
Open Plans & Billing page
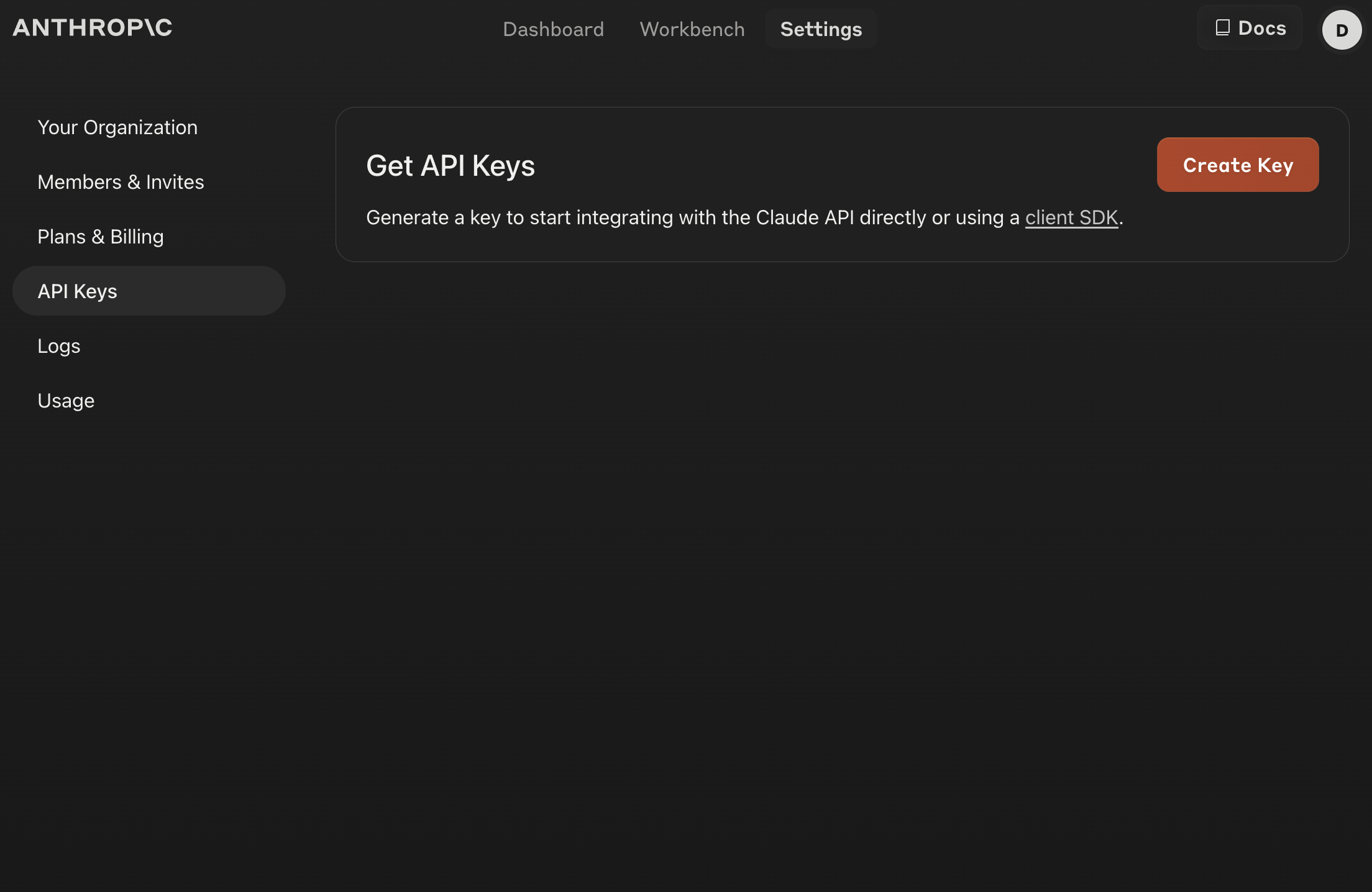[x=101, y=236]
